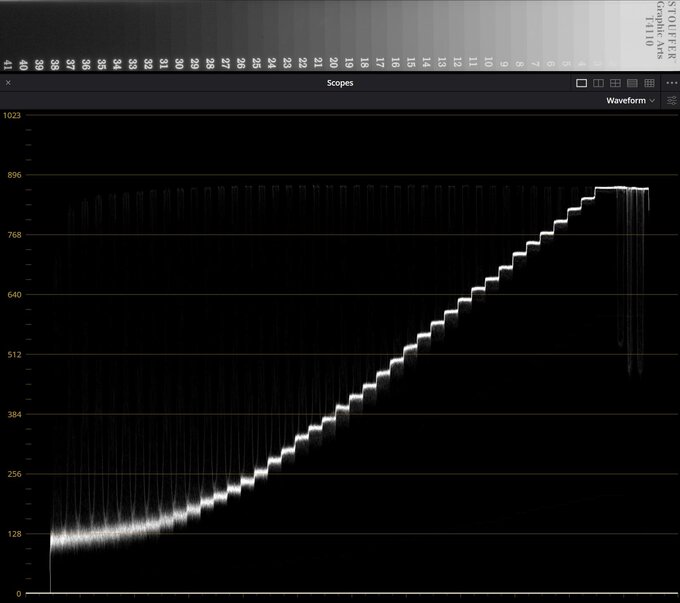Image resolution: width=680 pixels, height=603 pixels.
Task: Select the nine-up grid scope layout
Action: (649, 83)
